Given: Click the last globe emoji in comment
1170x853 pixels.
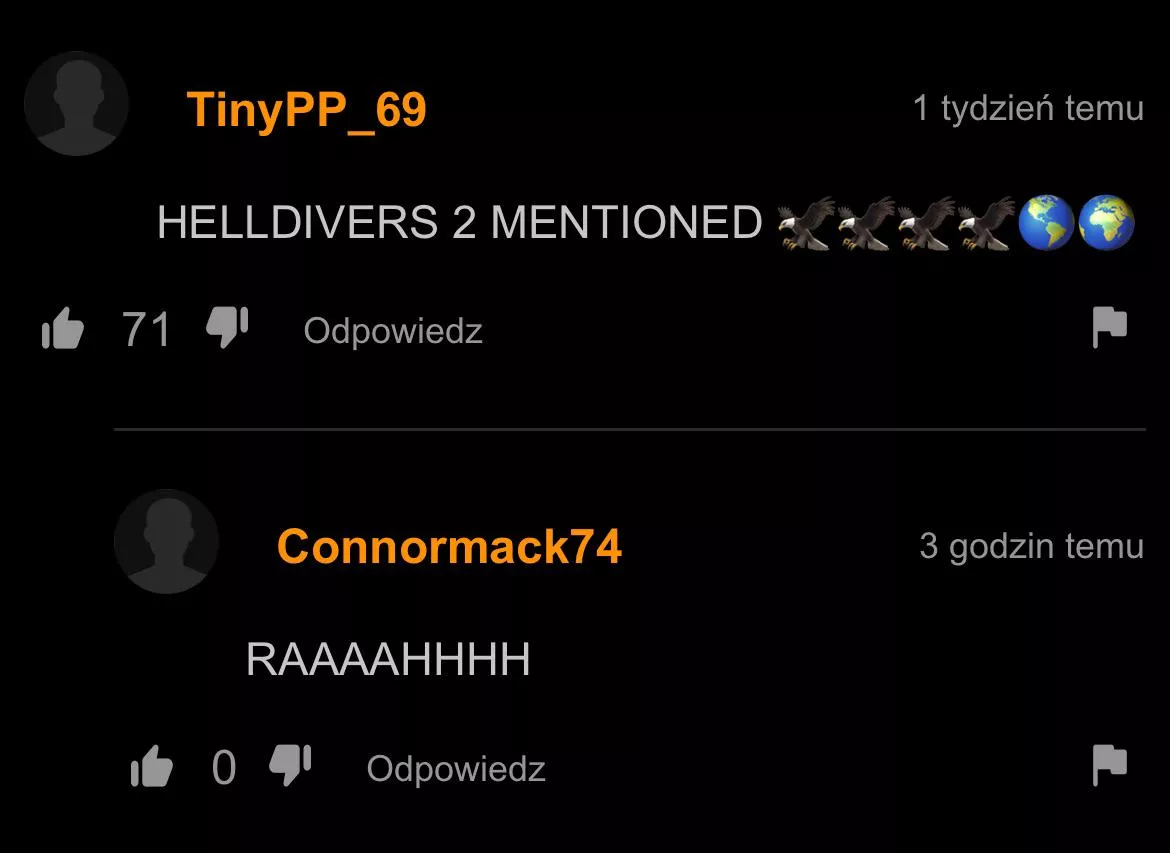Looking at the screenshot, I should (x=1107, y=222).
